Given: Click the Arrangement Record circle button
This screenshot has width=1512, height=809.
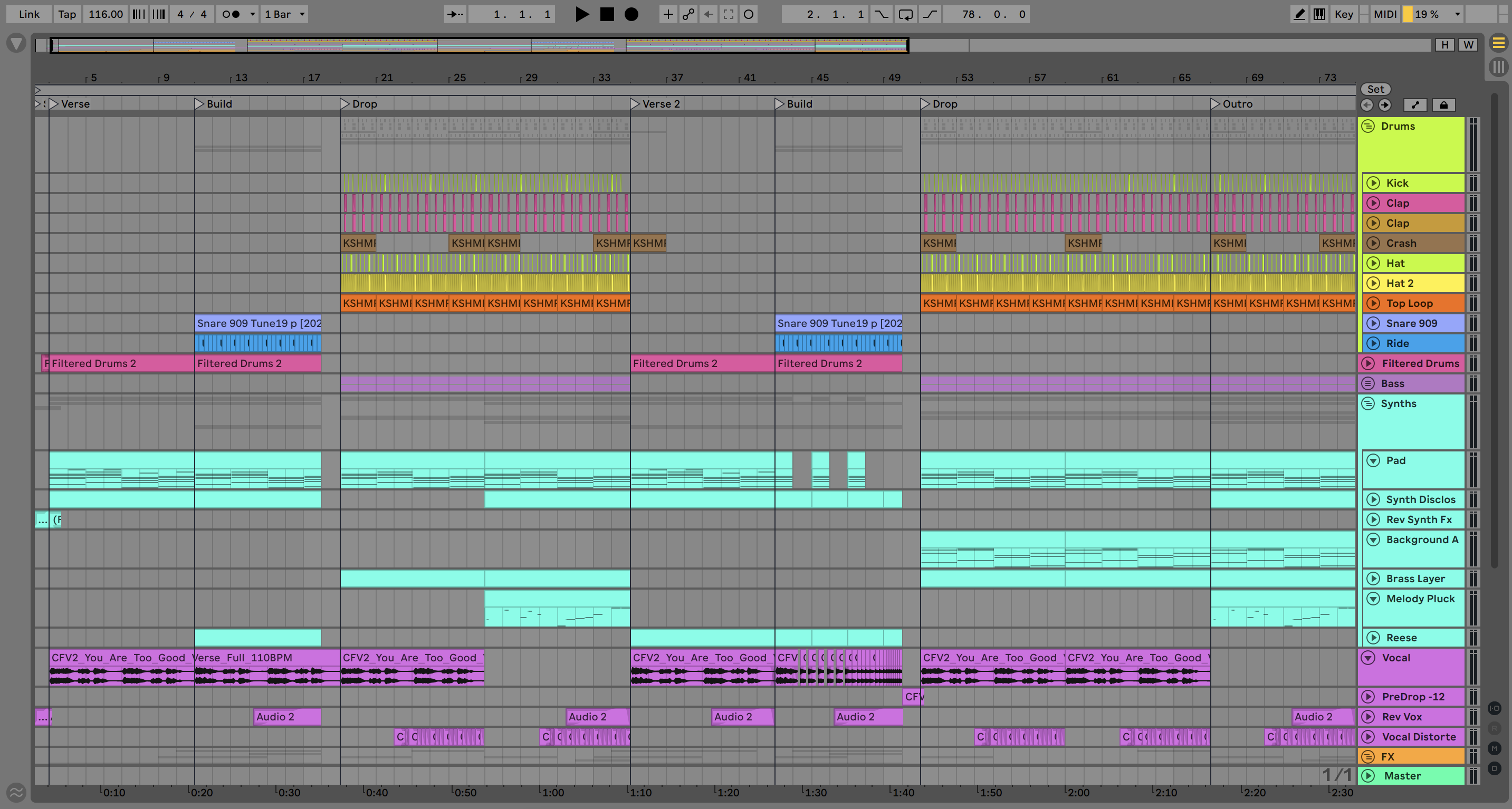Looking at the screenshot, I should [x=631, y=14].
